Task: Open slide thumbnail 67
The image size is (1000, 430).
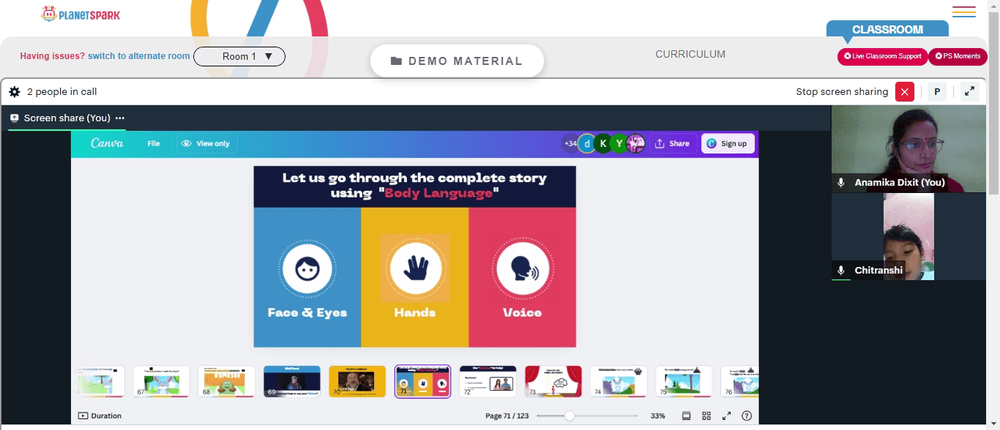Action: click(161, 382)
